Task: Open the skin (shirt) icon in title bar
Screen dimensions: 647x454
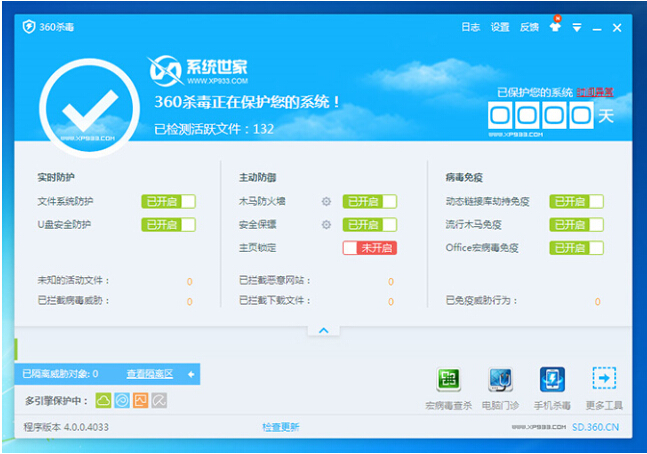Action: coord(555,27)
